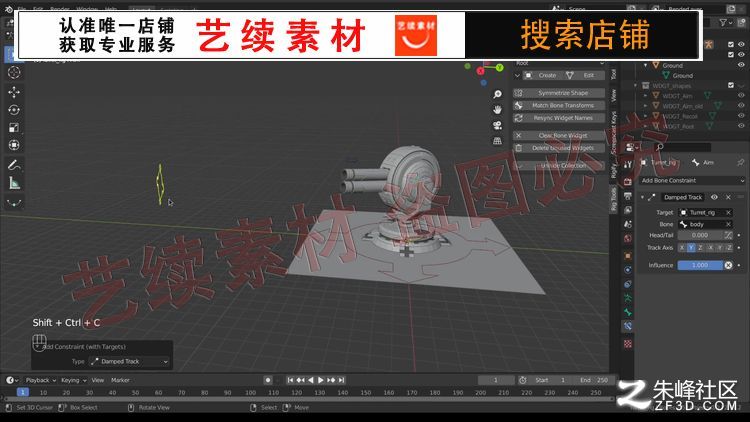Expand WDGT_Aim_old tree item
Screen dimensions: 750x422
coord(646,106)
